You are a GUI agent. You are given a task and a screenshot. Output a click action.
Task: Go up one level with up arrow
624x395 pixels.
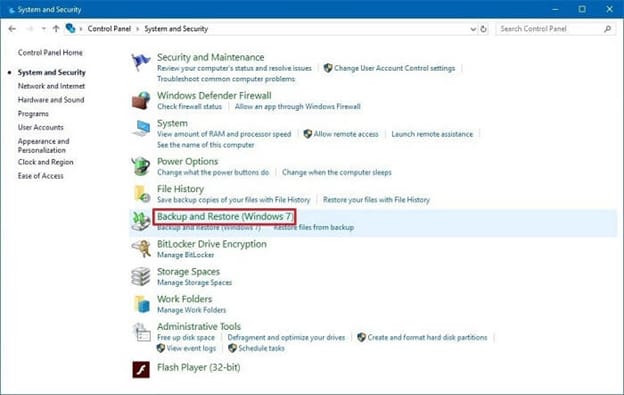pos(56,29)
